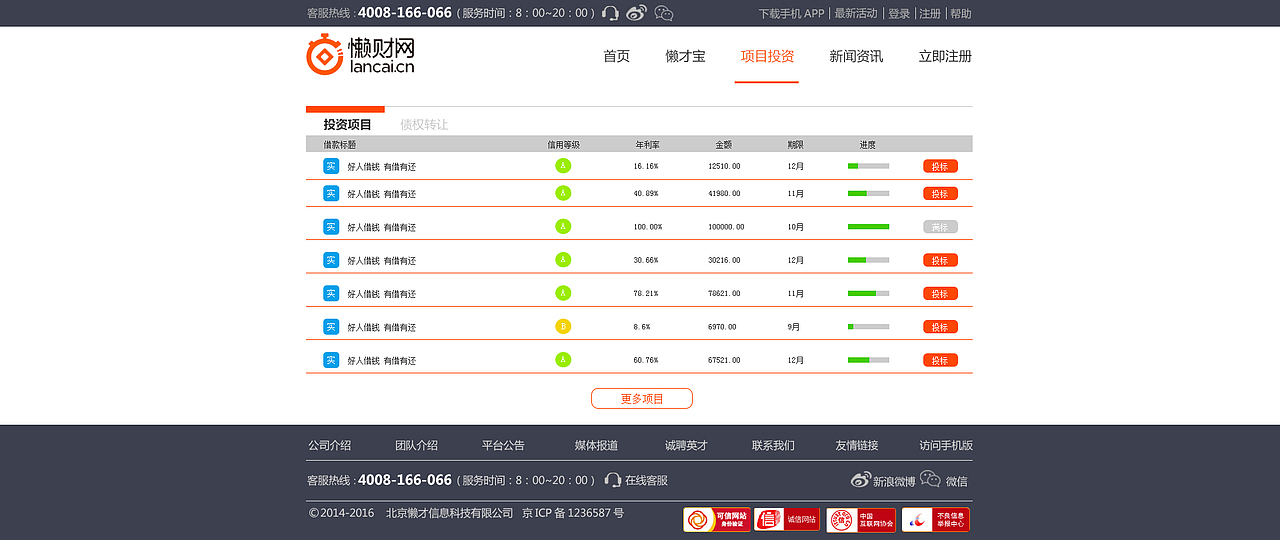Click the 100000.00 amount cell
Screen dimensions: 1280x540
726,227
